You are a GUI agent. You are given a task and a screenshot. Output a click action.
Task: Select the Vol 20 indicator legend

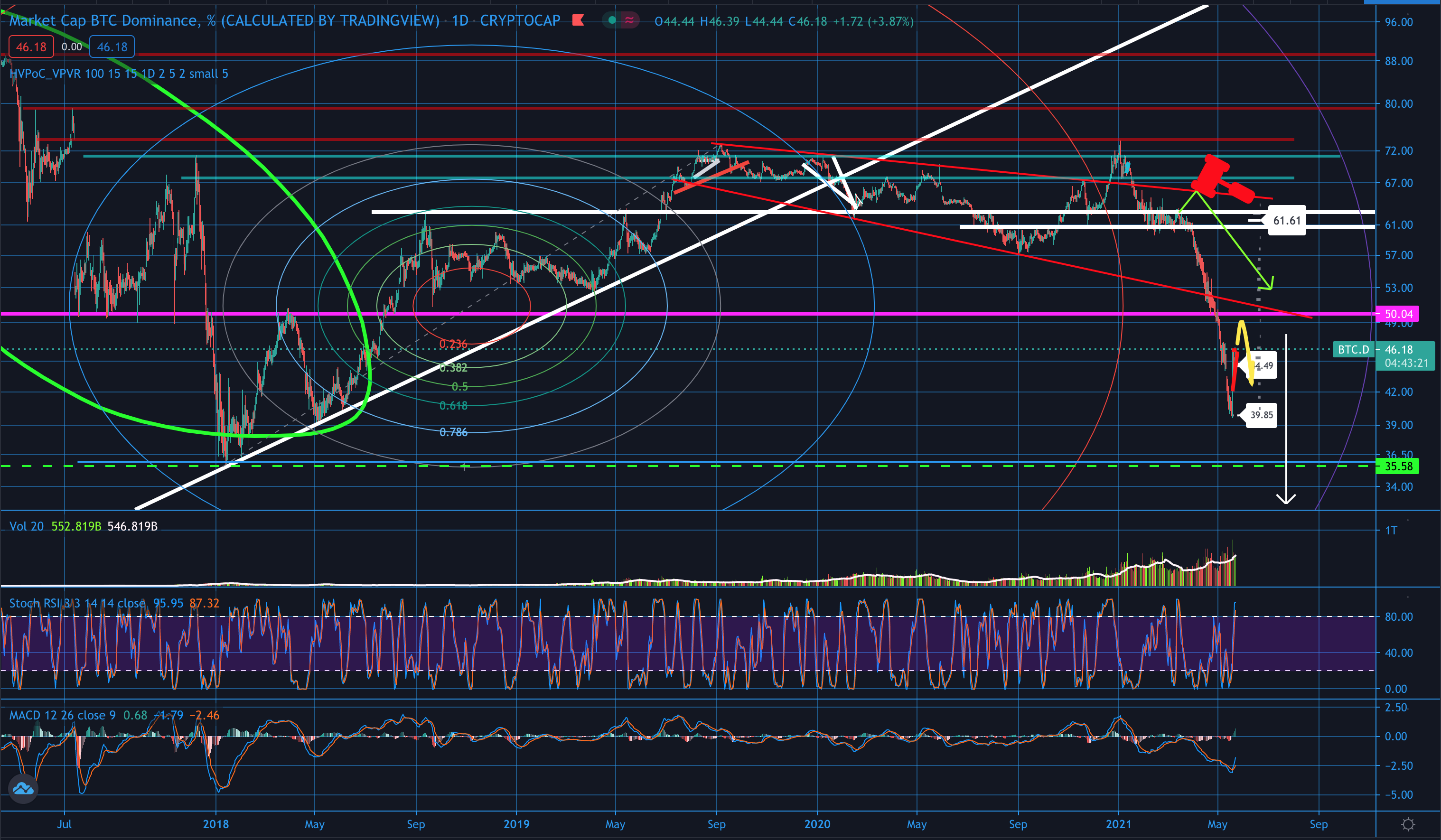[26, 526]
